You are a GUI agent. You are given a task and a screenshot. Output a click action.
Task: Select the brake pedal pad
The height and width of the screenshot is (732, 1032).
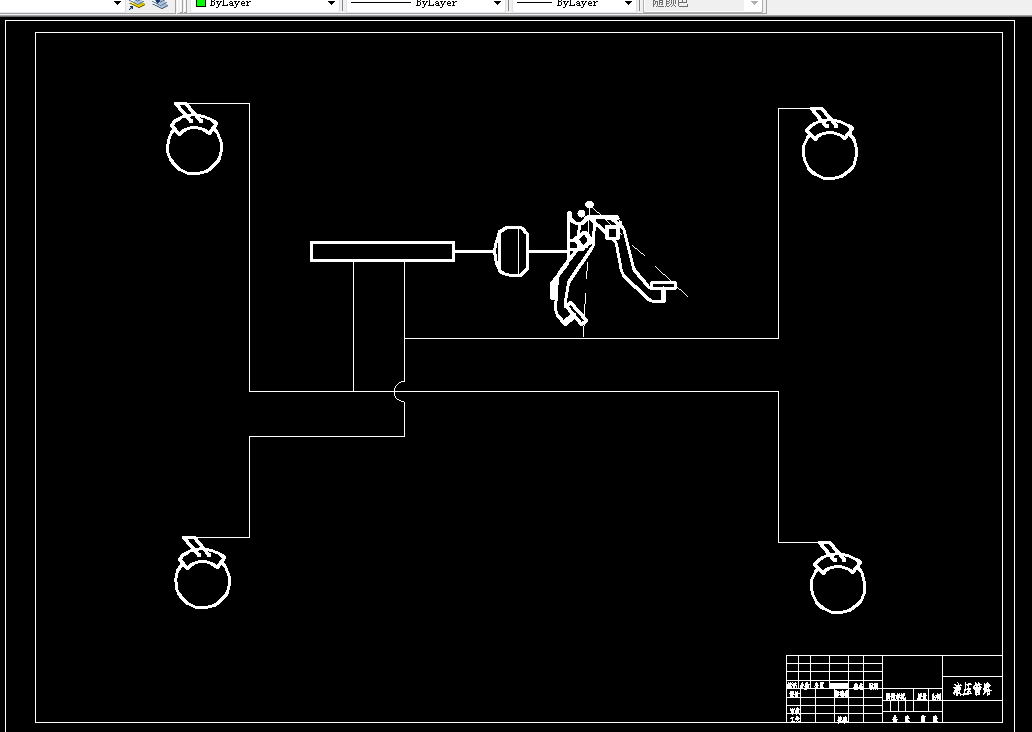point(664,286)
